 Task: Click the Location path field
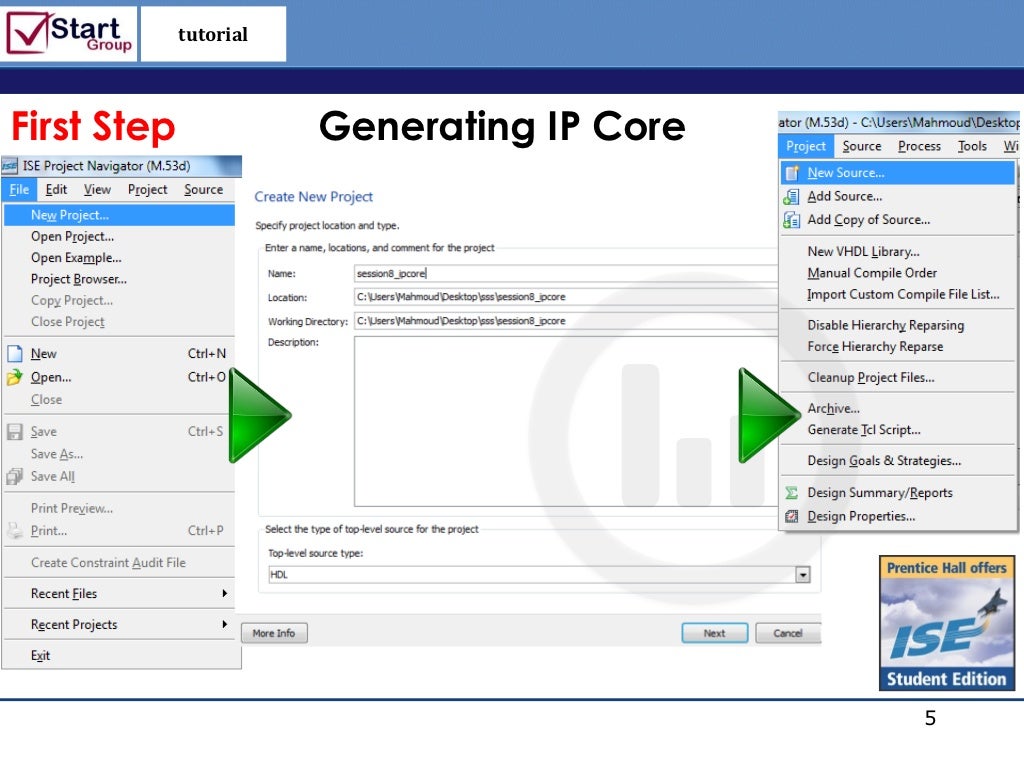pyautogui.click(x=566, y=297)
